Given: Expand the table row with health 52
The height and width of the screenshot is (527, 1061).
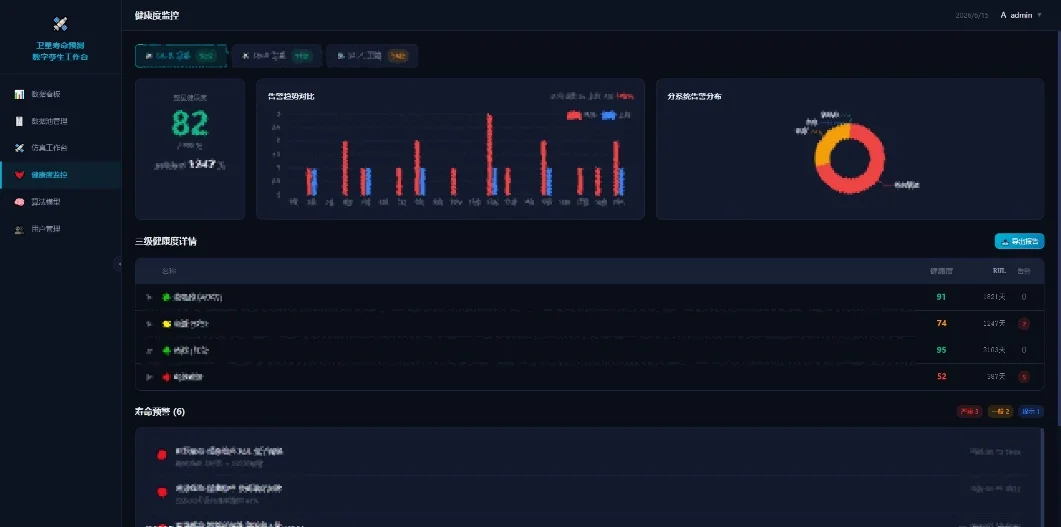Looking at the screenshot, I should [x=149, y=377].
